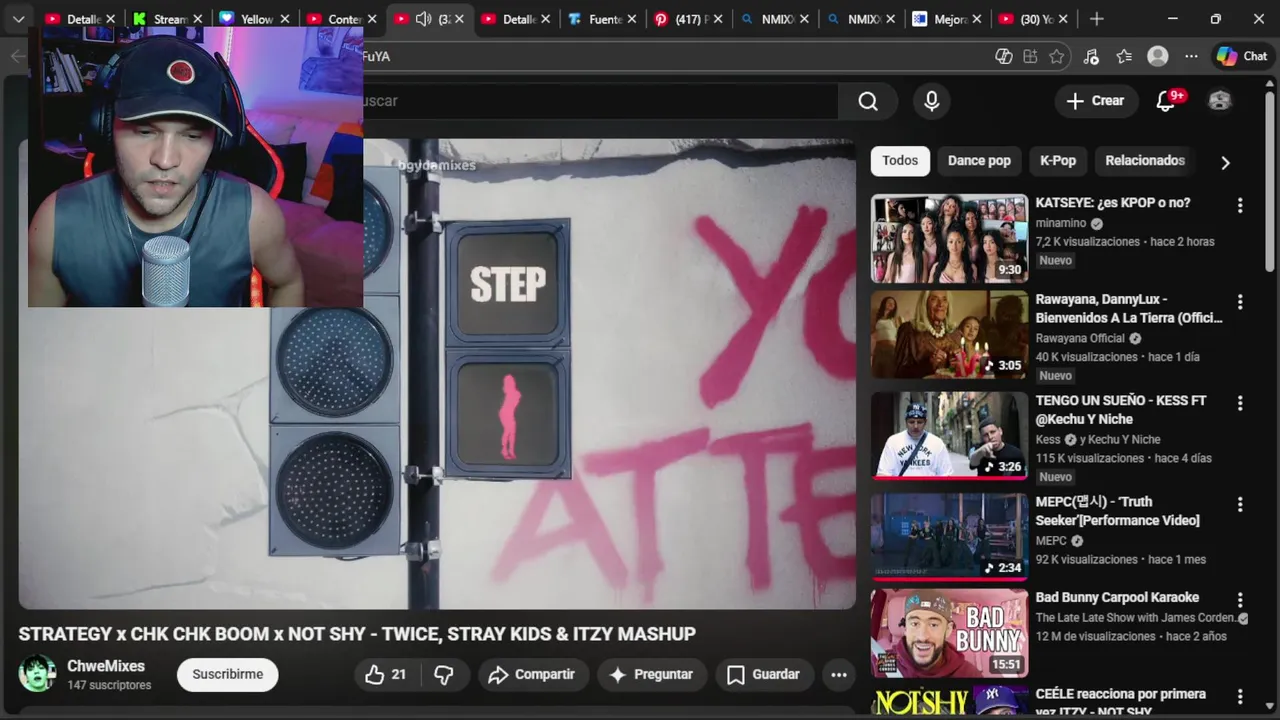
Task: Open the minamino channel name
Action: click(1061, 223)
